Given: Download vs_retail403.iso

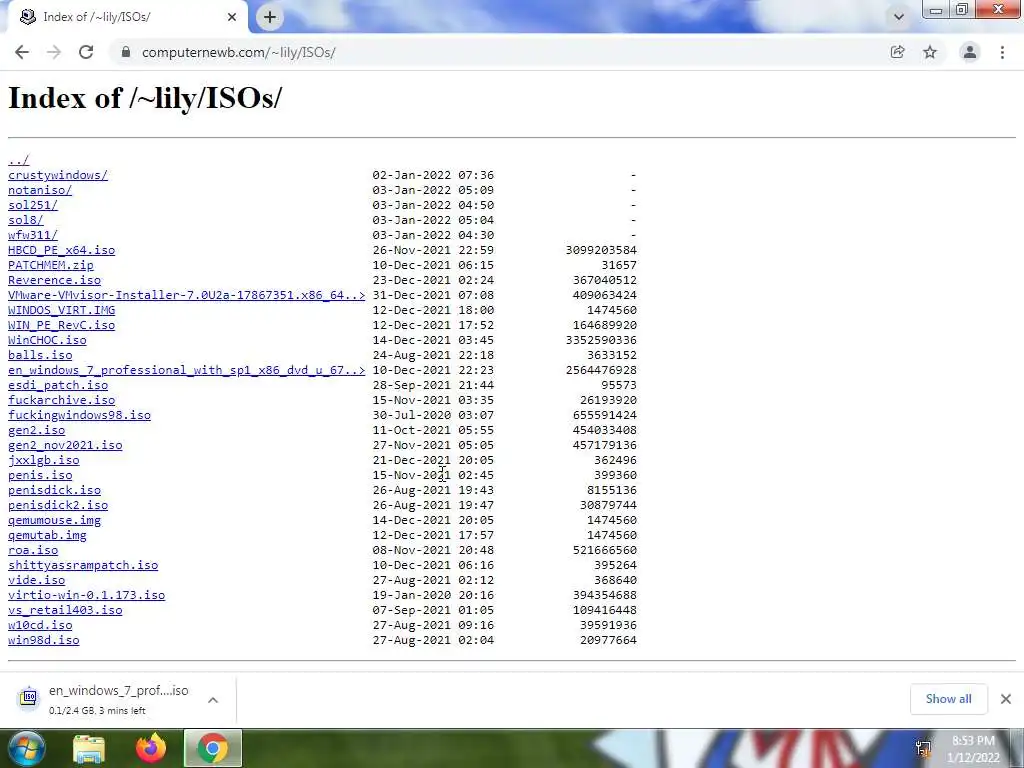Looking at the screenshot, I should [65, 611].
